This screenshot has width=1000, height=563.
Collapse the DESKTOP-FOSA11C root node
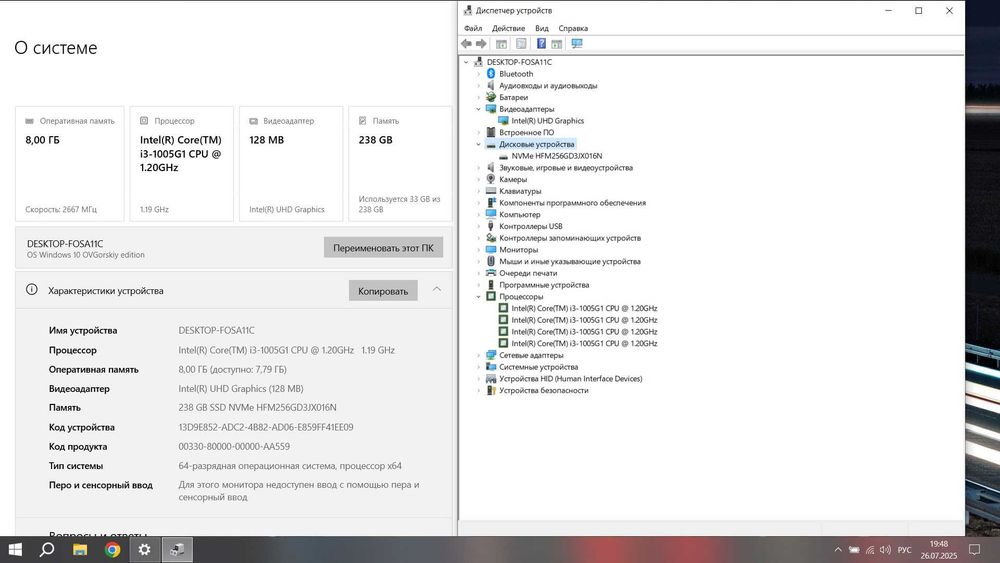click(x=466, y=62)
